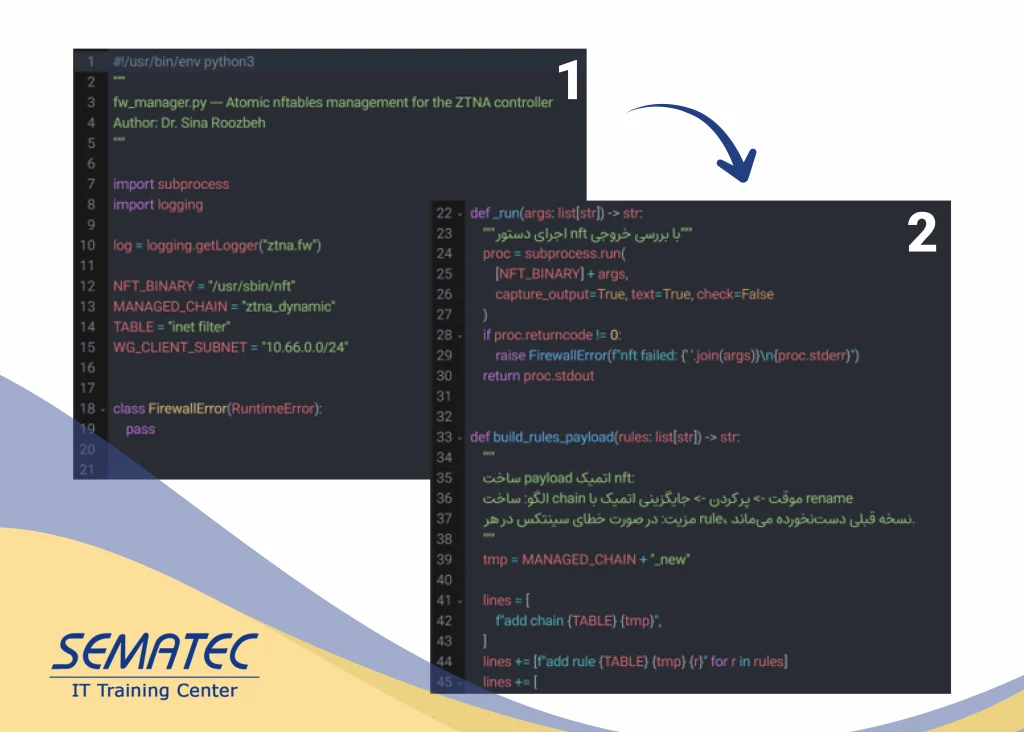Viewport: 1024px width, 732px height.
Task: Click line number 1 in the gutter
Action: pyautogui.click(x=91, y=61)
